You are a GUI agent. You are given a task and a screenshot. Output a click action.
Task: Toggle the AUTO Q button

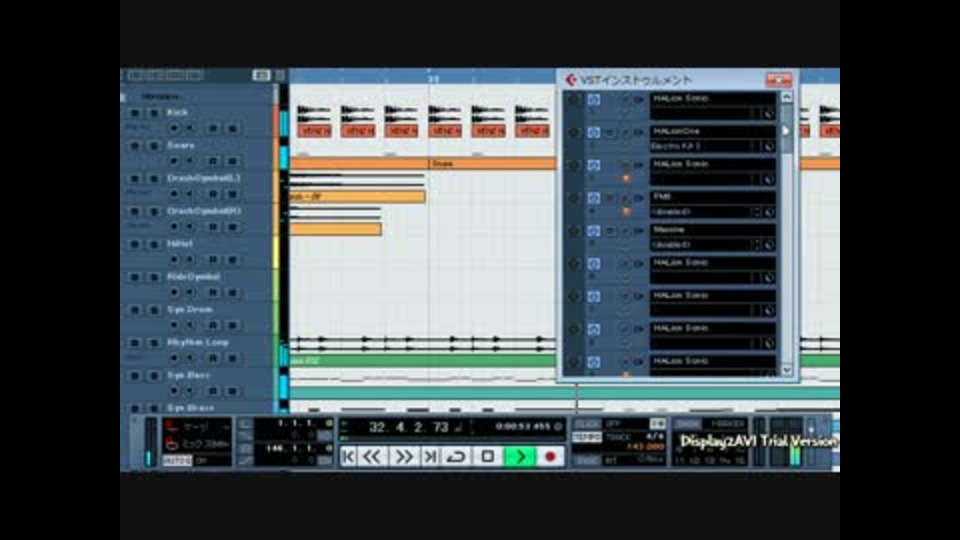tap(176, 461)
